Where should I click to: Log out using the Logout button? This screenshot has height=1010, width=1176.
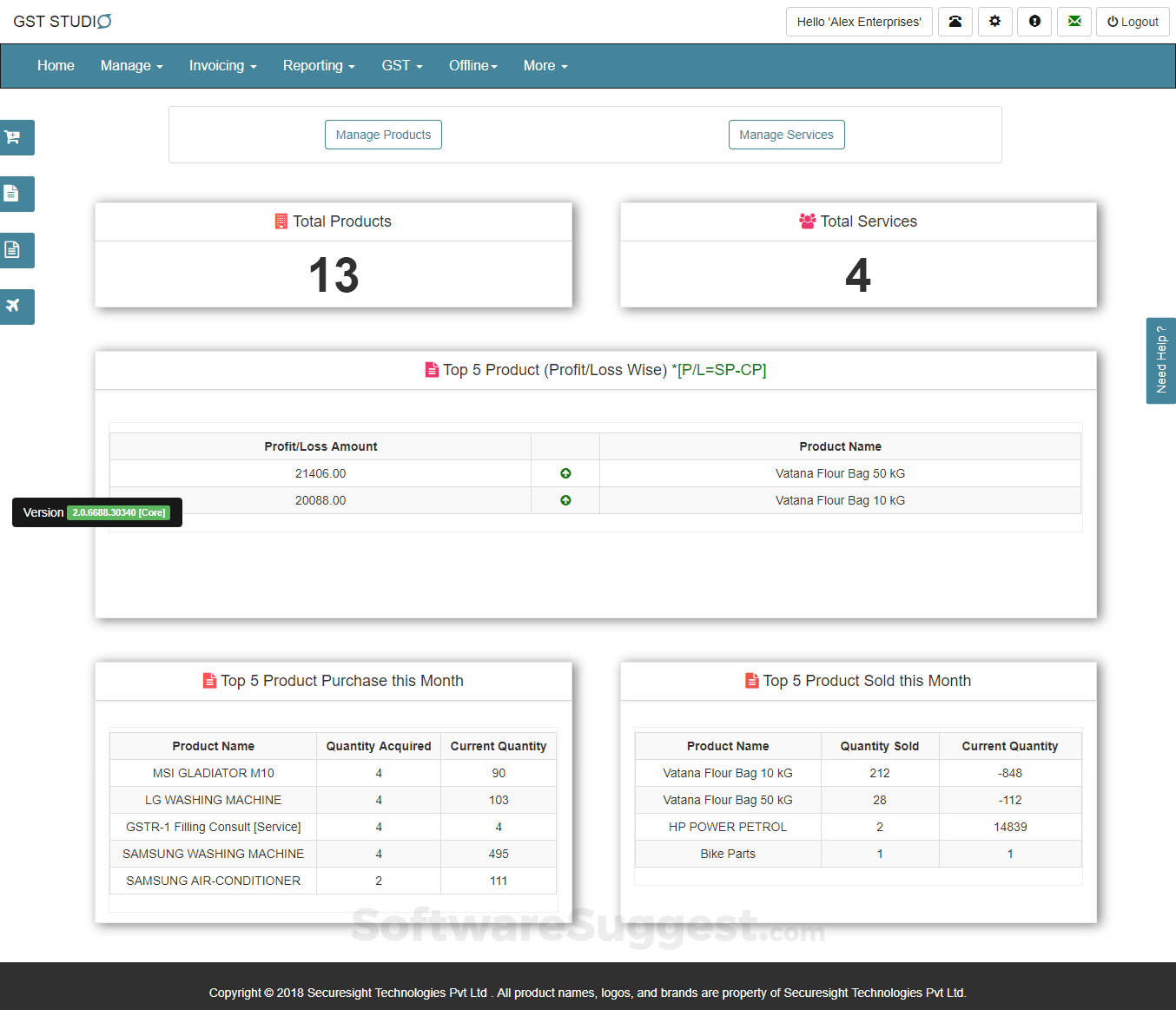[x=1133, y=22]
